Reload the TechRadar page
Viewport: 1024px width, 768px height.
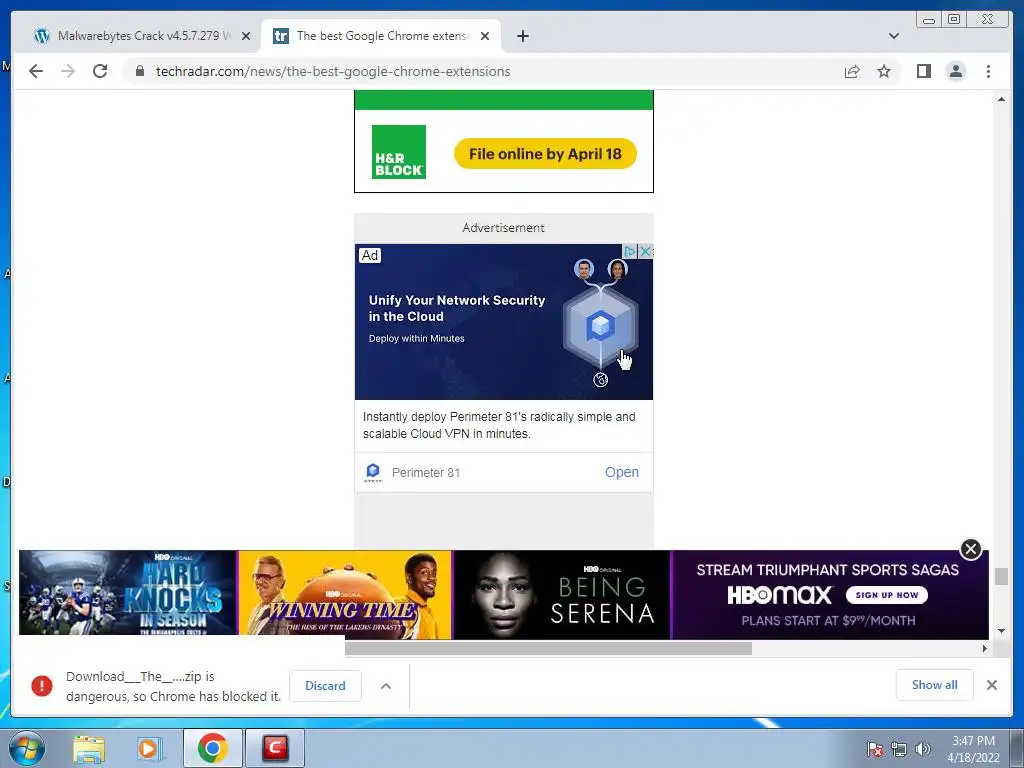100,71
